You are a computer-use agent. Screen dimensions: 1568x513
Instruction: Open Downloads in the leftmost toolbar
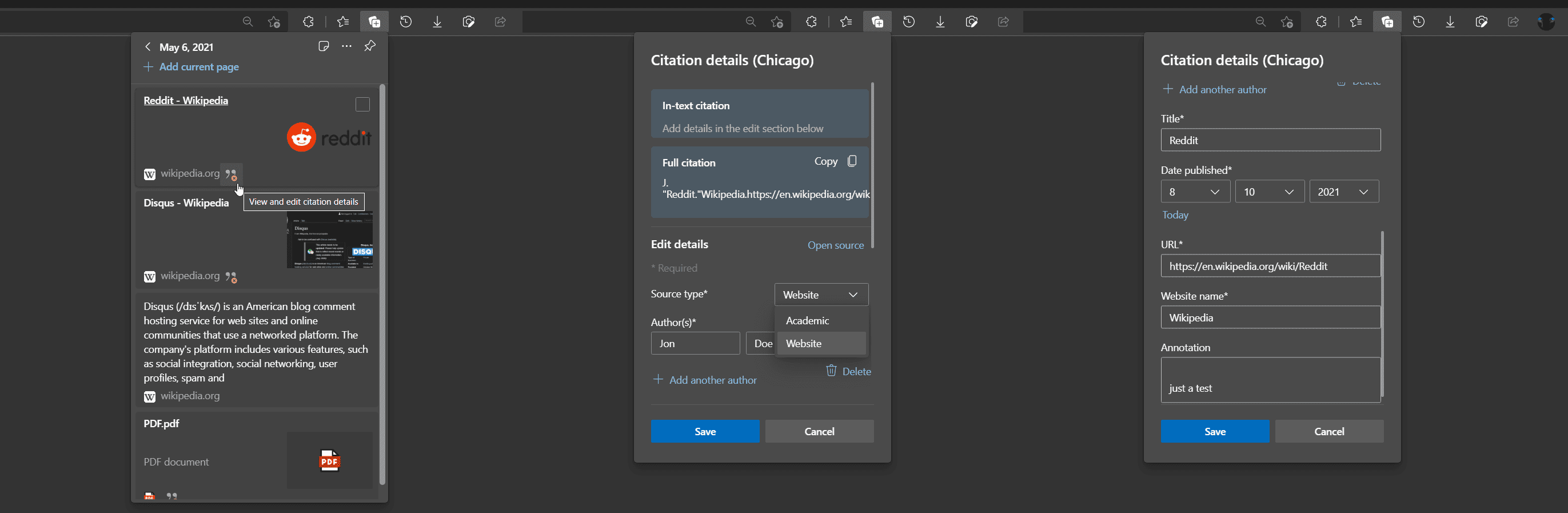[x=437, y=22]
